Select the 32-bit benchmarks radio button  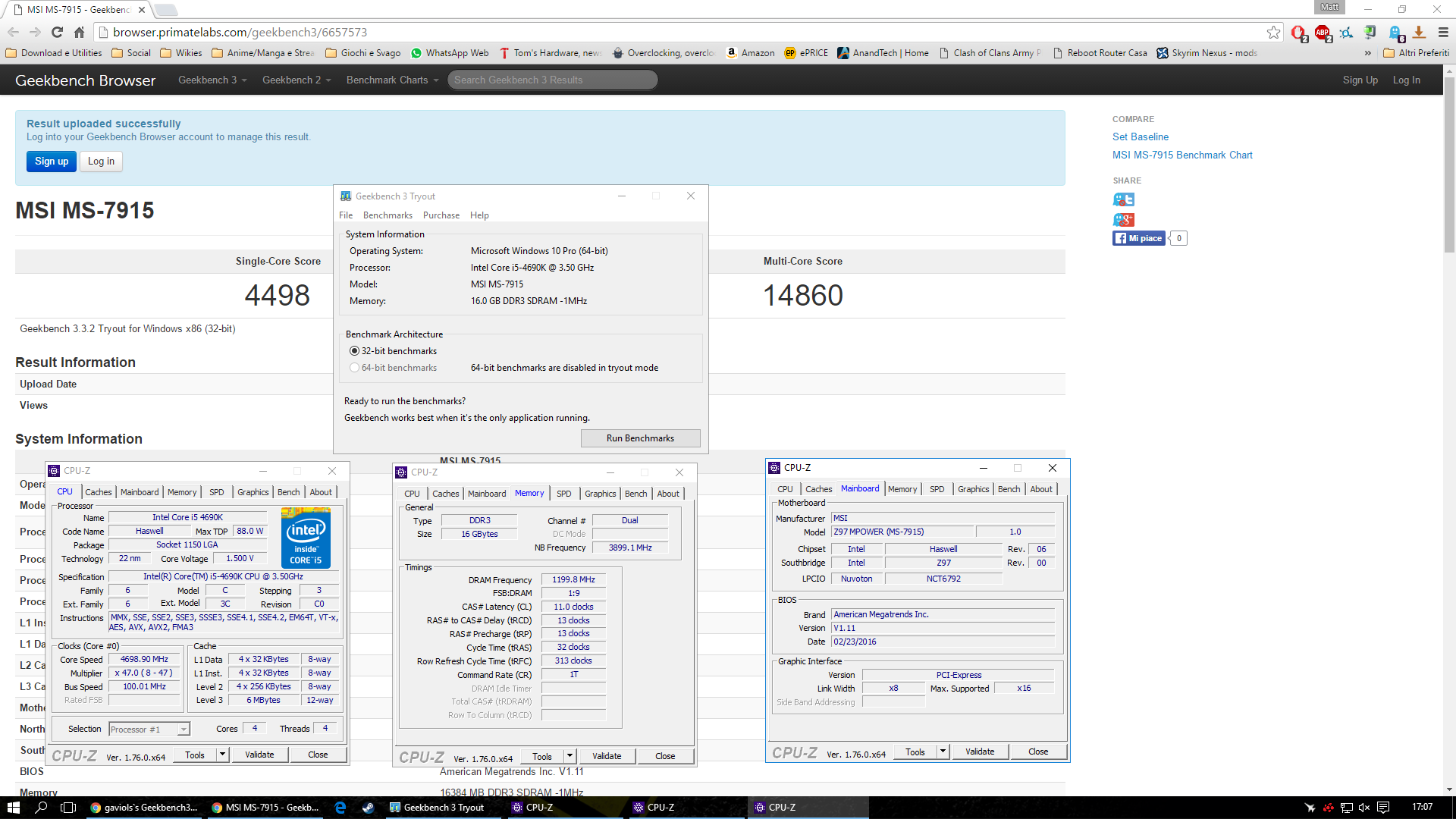pos(354,351)
